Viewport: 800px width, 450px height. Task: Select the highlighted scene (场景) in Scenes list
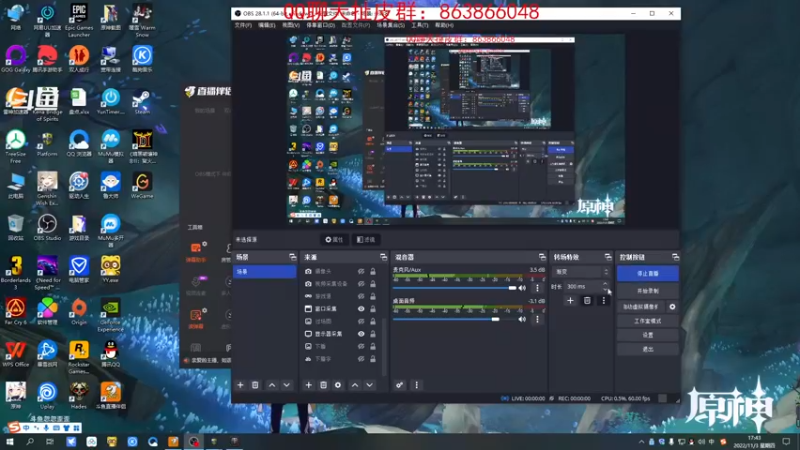click(265, 272)
